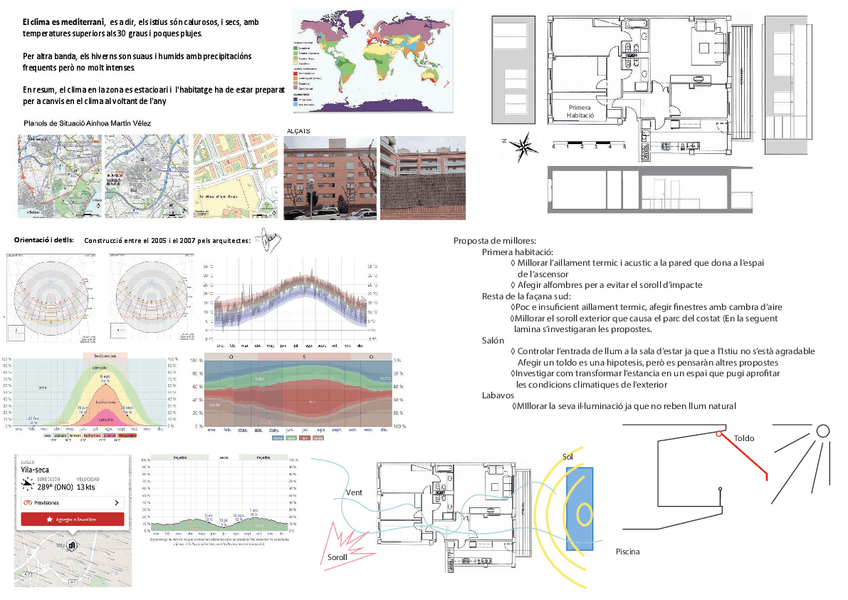Click the annual temperature curve chart
This screenshot has height=600, width=848.
coord(290,302)
